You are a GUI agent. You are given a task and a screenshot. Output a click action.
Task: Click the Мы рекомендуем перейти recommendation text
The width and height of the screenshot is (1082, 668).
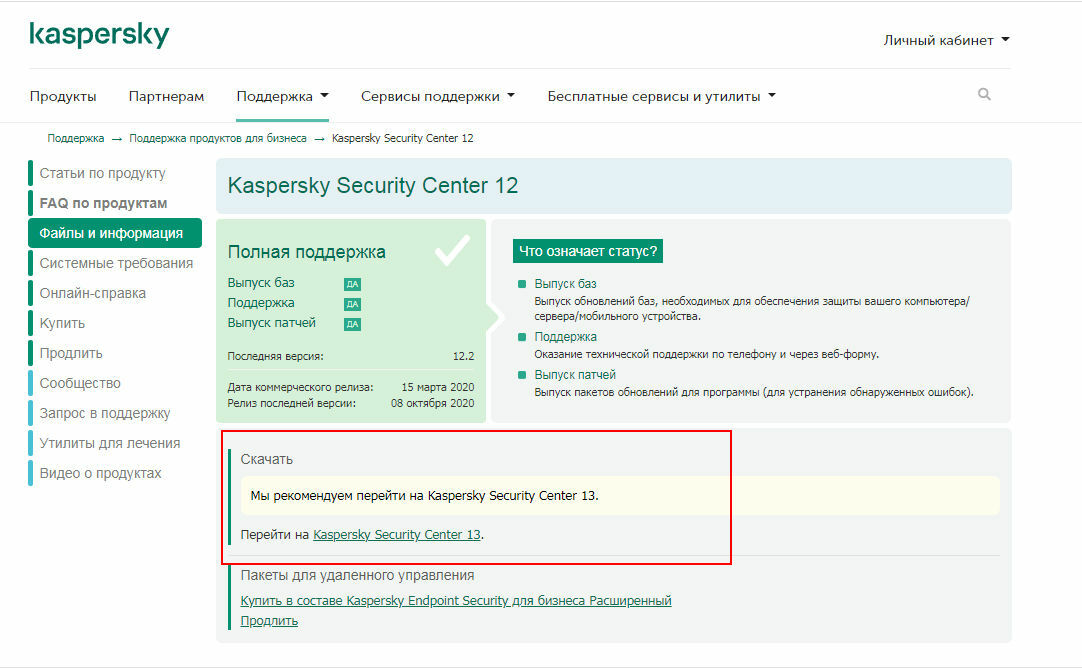(424, 495)
